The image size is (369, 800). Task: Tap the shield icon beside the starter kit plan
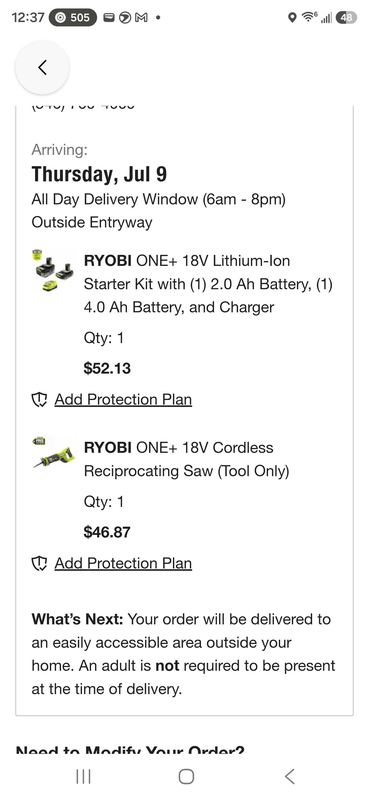point(40,400)
